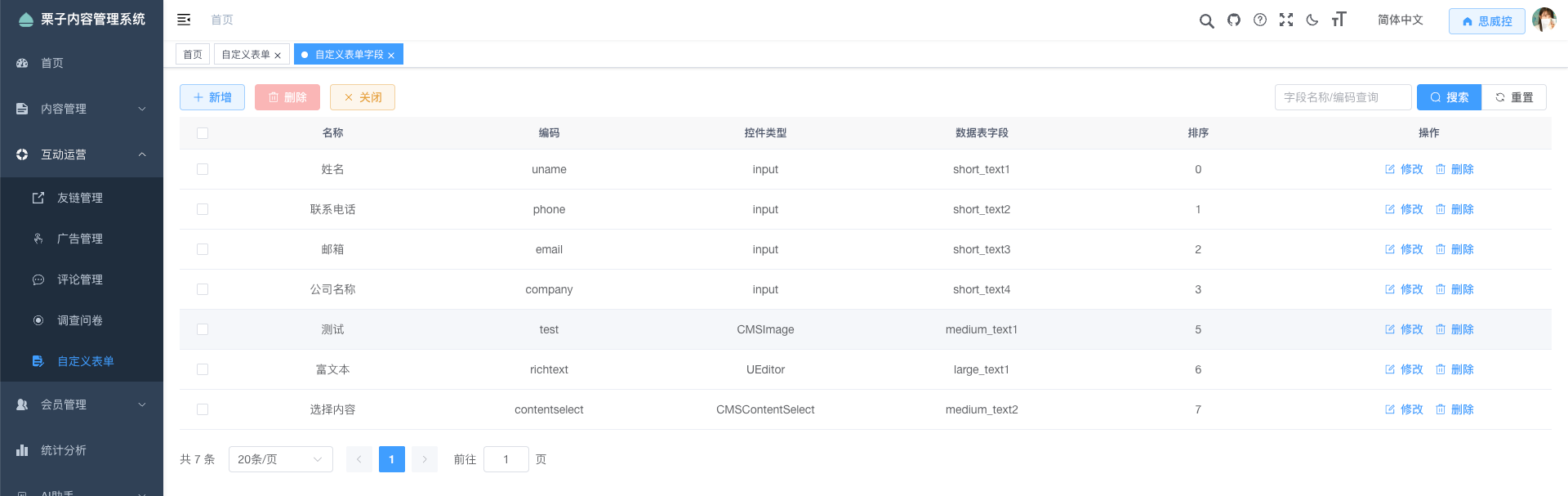Select the 选择内容 row checkbox

pyautogui.click(x=203, y=409)
